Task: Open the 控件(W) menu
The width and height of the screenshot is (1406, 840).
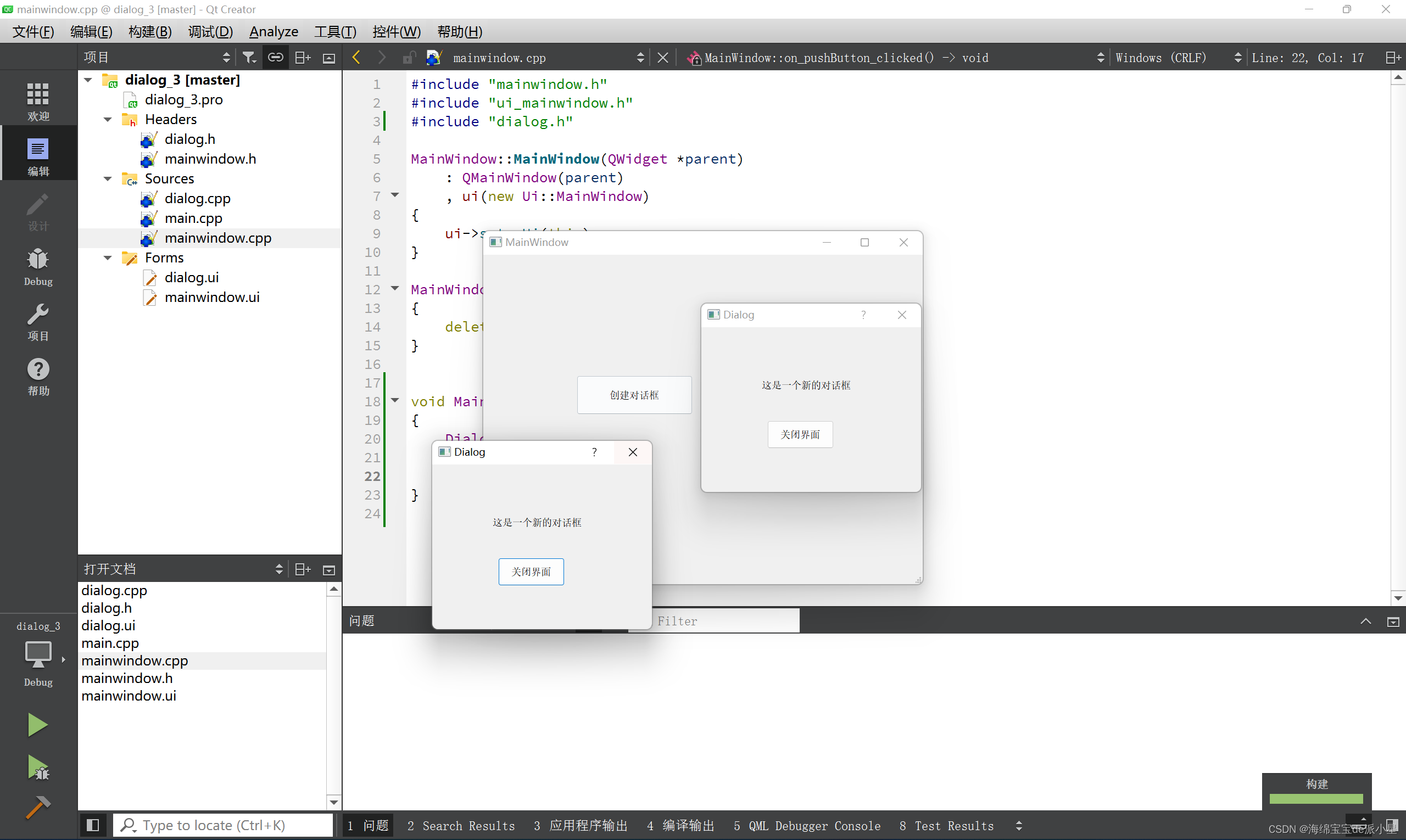Action: [397, 32]
